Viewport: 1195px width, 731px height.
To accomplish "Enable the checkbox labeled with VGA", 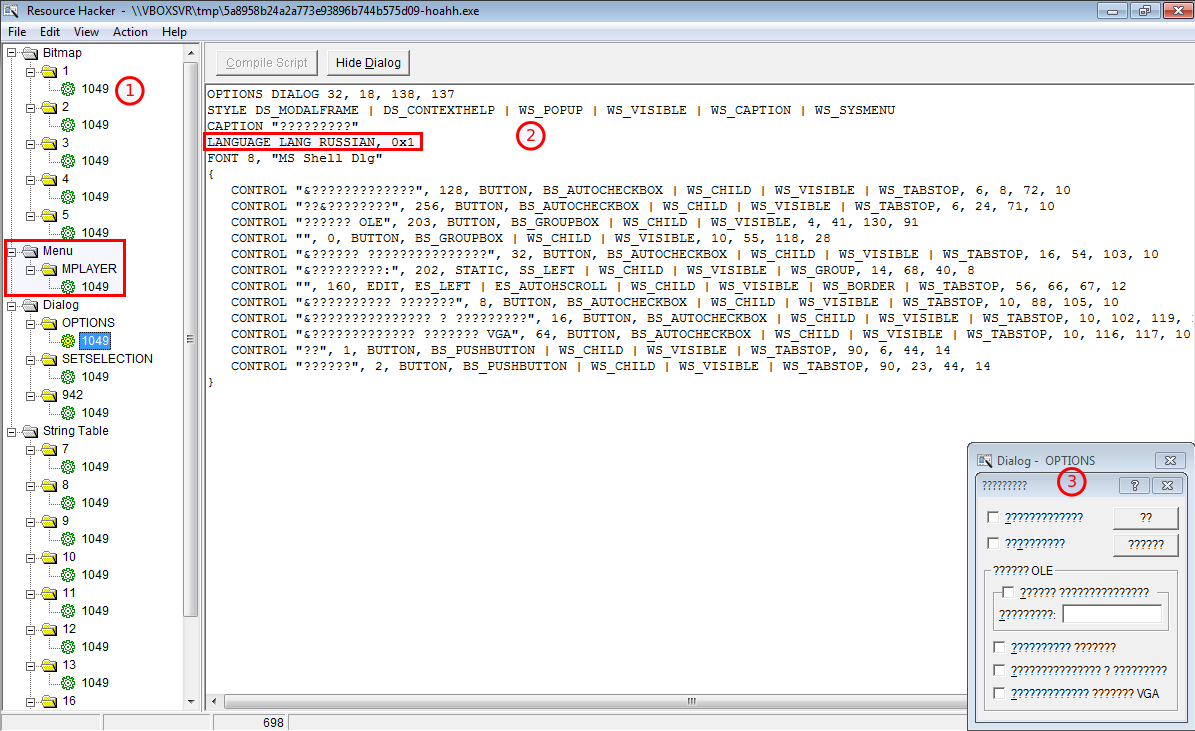I will pyautogui.click(x=1000, y=693).
